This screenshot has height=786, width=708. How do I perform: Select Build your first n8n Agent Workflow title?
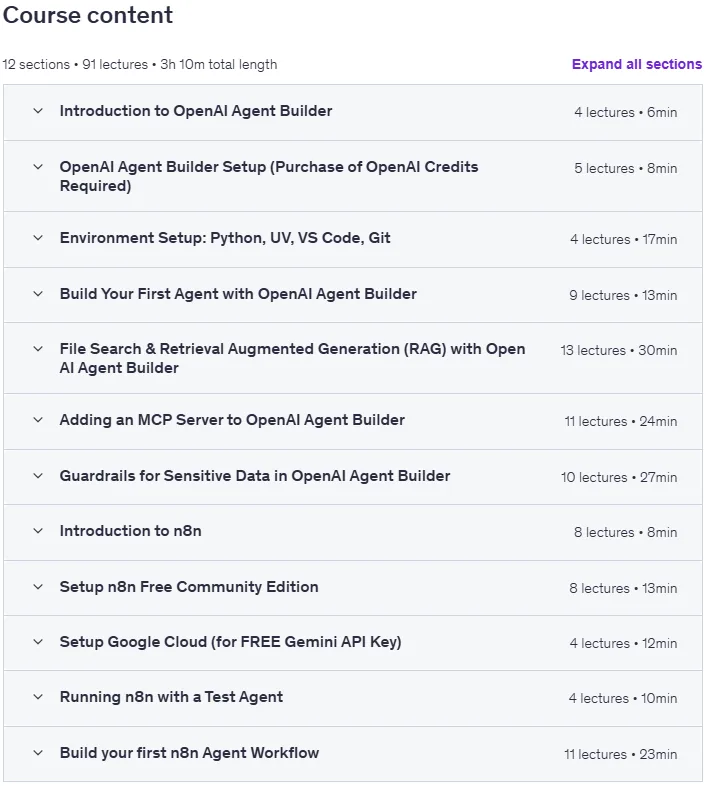tap(189, 753)
